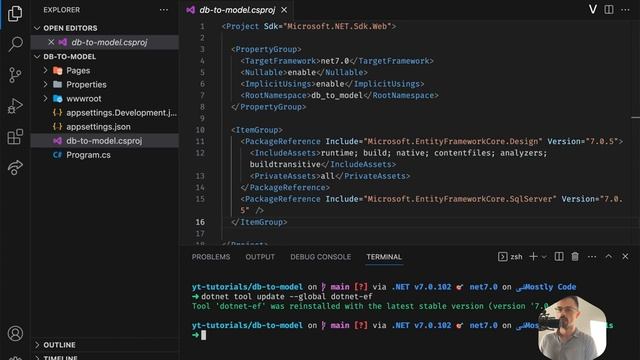This screenshot has width=640, height=360.
Task: Expand the Properties folder
Action: click(x=45, y=84)
